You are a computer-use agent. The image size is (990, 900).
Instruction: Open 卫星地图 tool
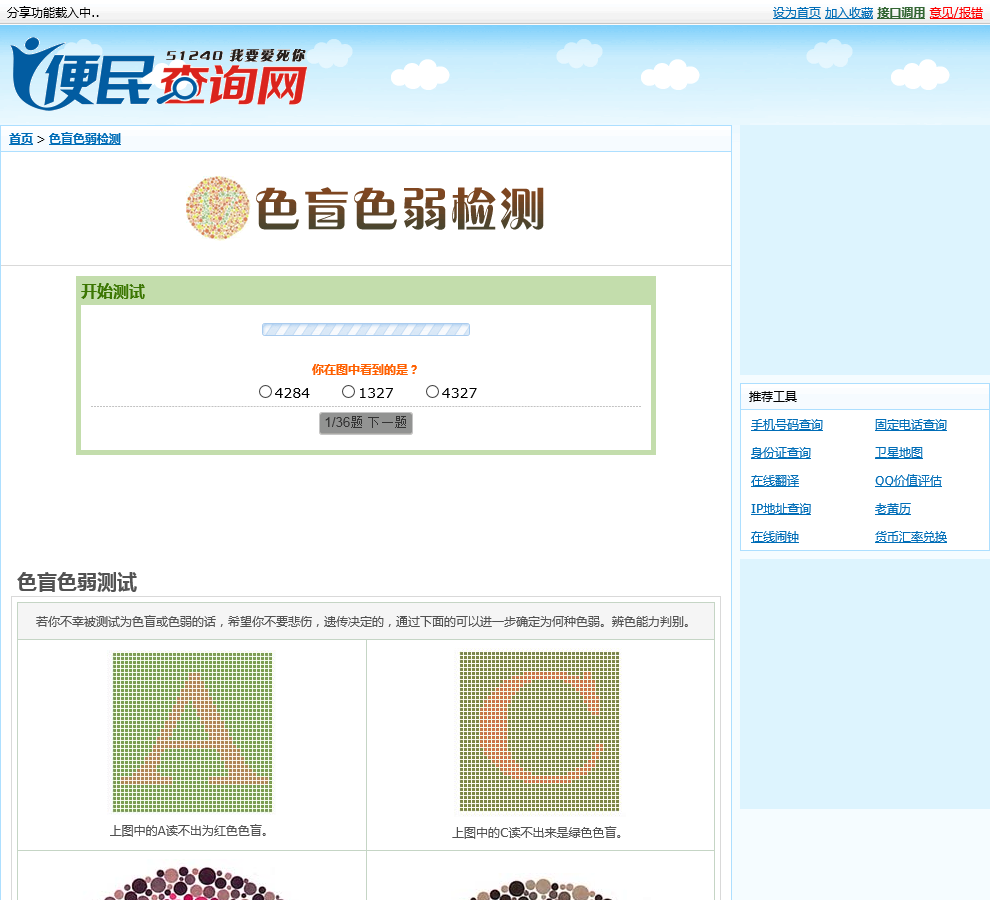[898, 453]
